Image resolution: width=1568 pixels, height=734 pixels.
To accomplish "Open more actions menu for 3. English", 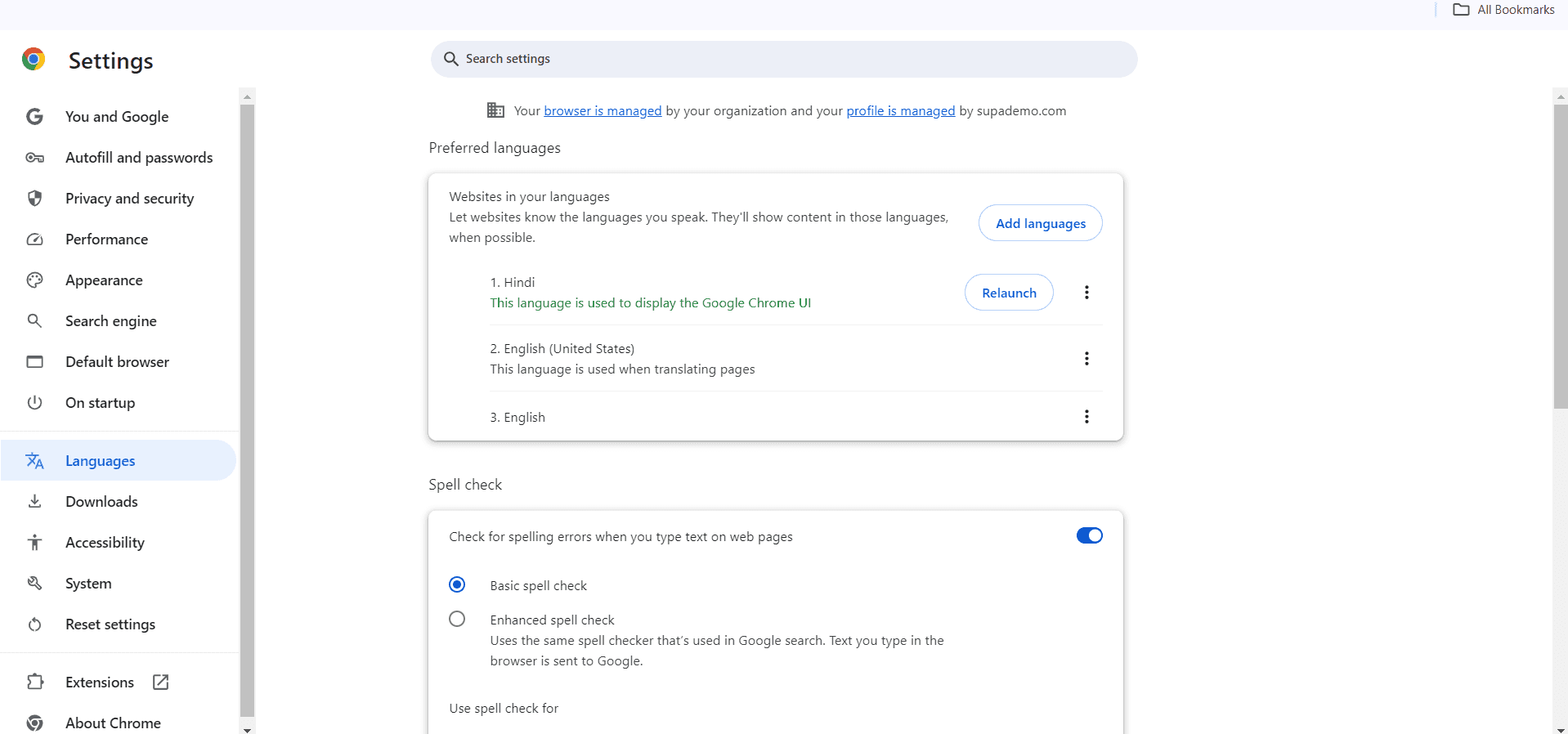I will (x=1086, y=416).
